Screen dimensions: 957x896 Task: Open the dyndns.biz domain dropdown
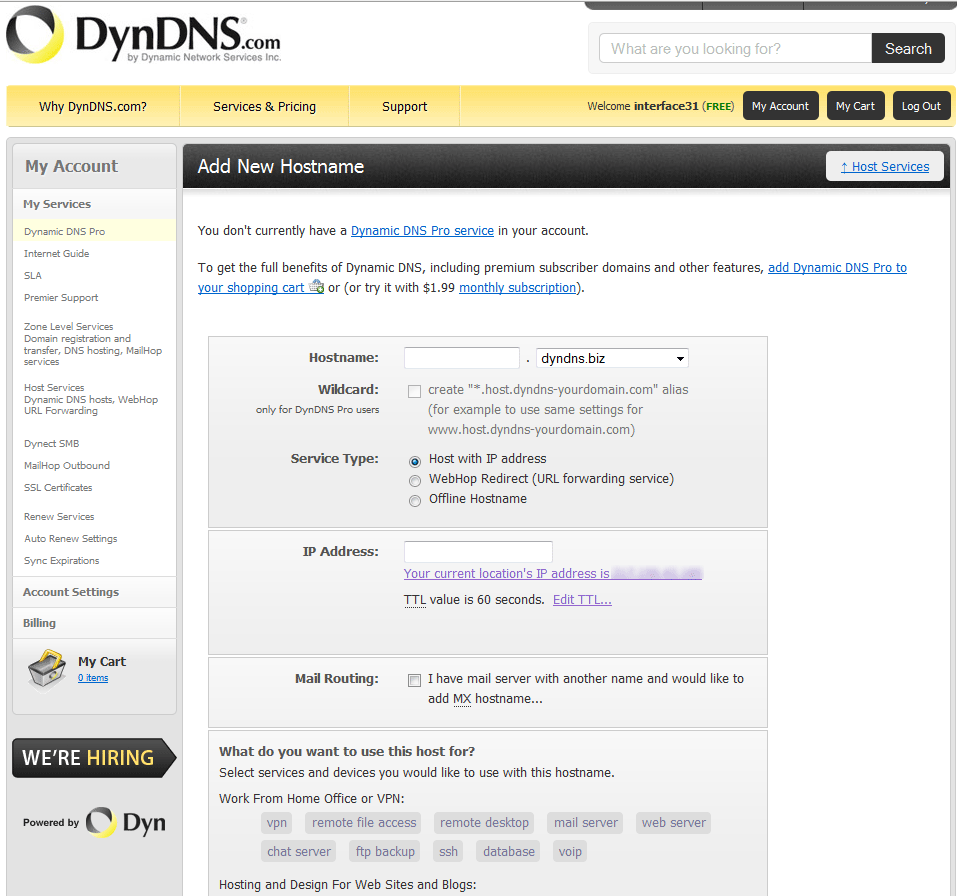click(x=612, y=358)
